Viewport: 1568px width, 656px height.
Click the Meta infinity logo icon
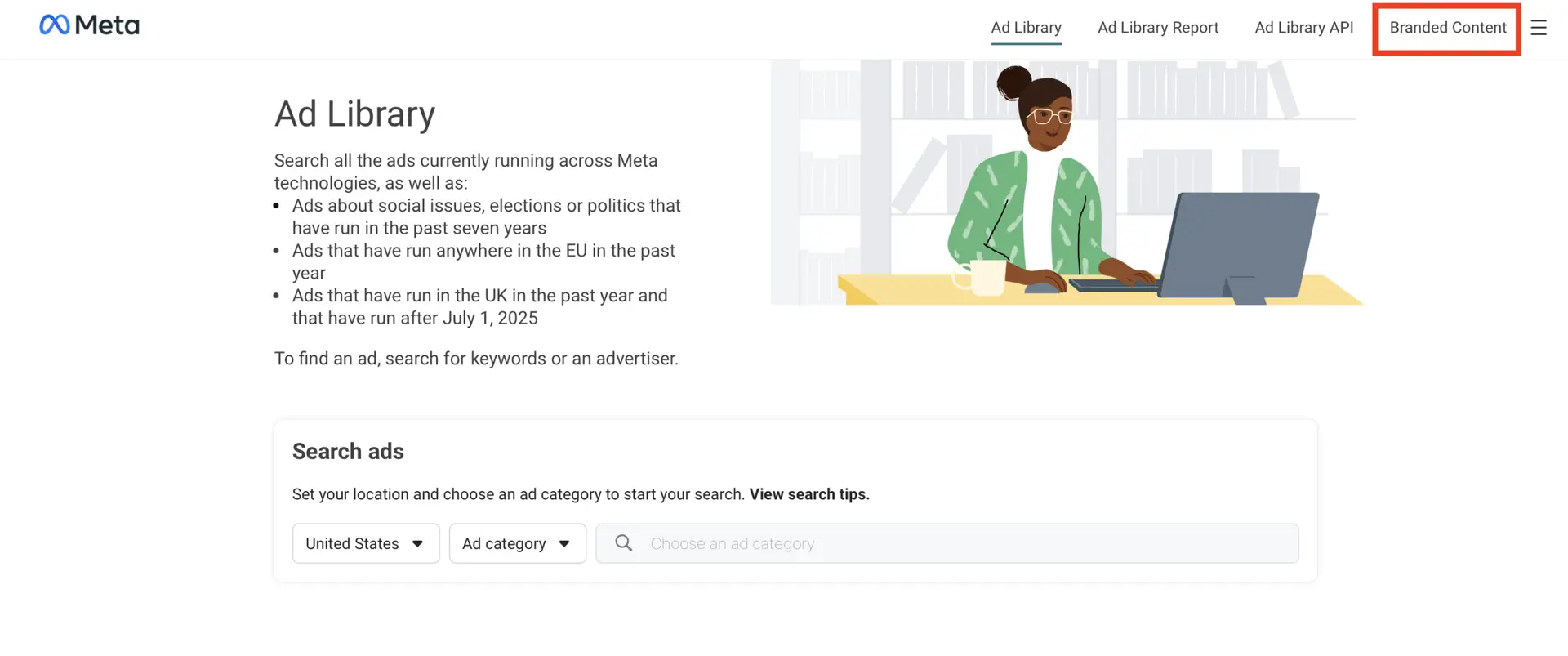54,25
